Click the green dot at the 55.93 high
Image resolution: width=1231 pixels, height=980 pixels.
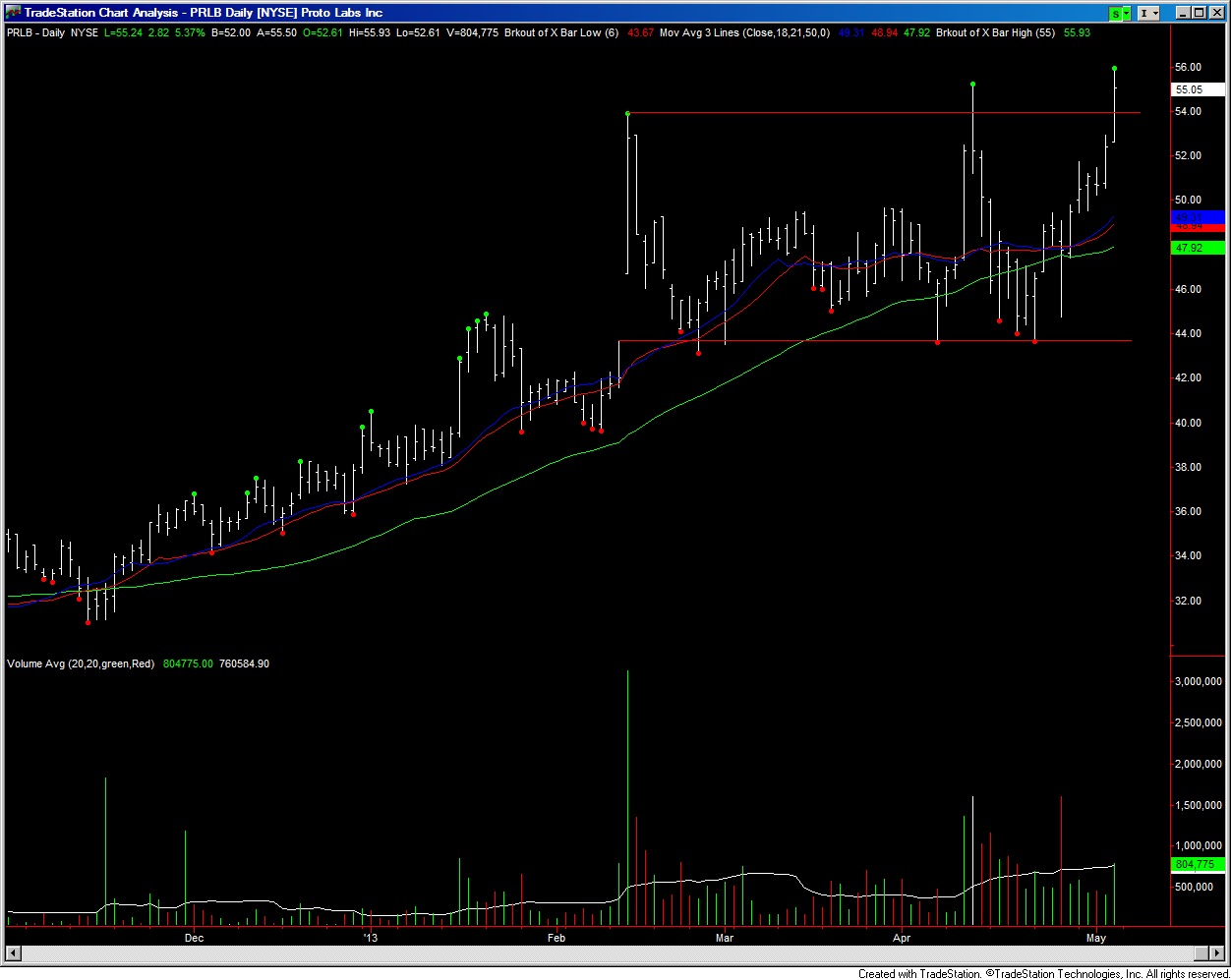tap(1114, 68)
